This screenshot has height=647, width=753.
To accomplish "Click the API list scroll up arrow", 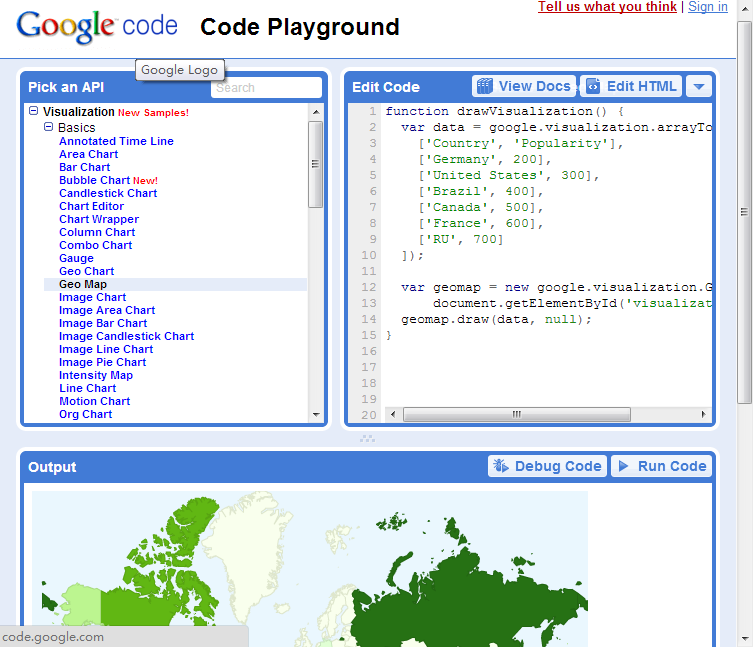I will (x=316, y=112).
